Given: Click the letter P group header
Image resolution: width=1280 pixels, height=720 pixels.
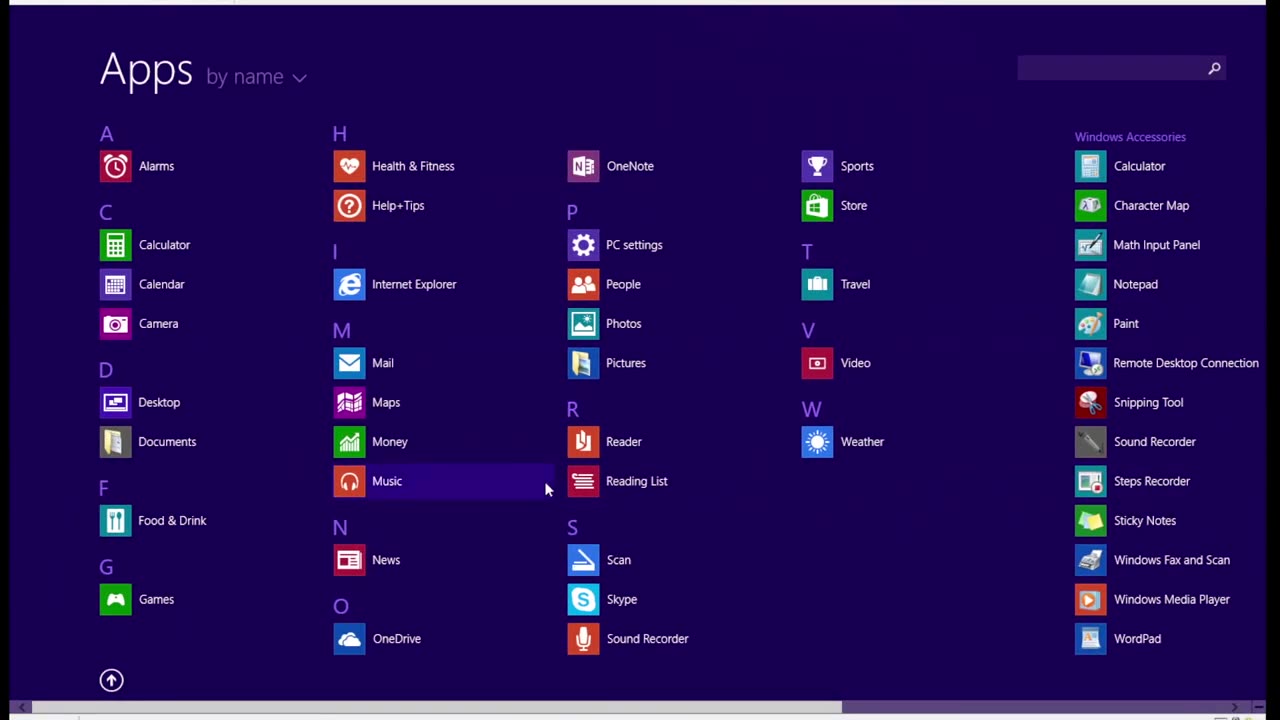Looking at the screenshot, I should coord(572,212).
